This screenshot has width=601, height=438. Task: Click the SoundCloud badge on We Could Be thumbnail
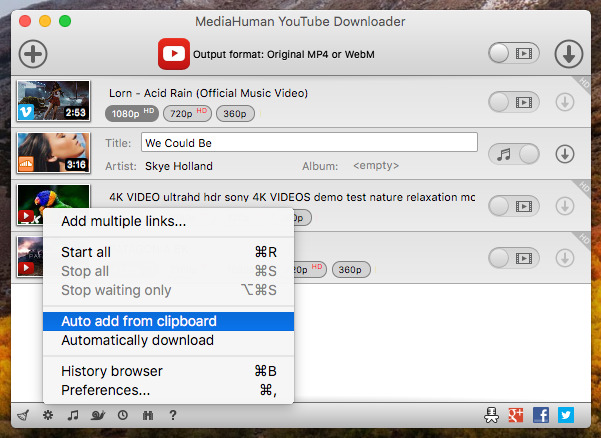point(26,164)
